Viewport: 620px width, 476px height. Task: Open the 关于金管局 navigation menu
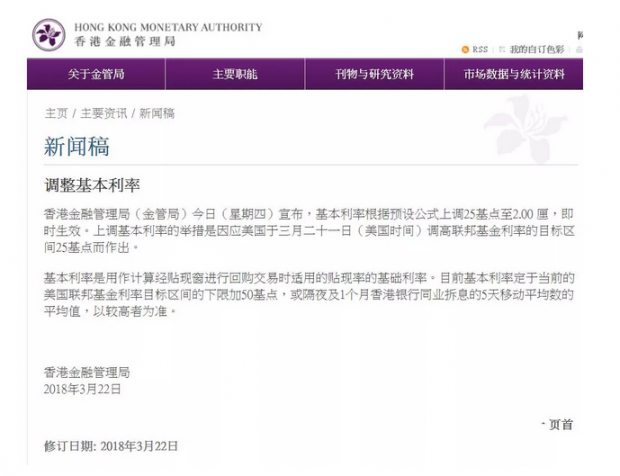coord(96,74)
